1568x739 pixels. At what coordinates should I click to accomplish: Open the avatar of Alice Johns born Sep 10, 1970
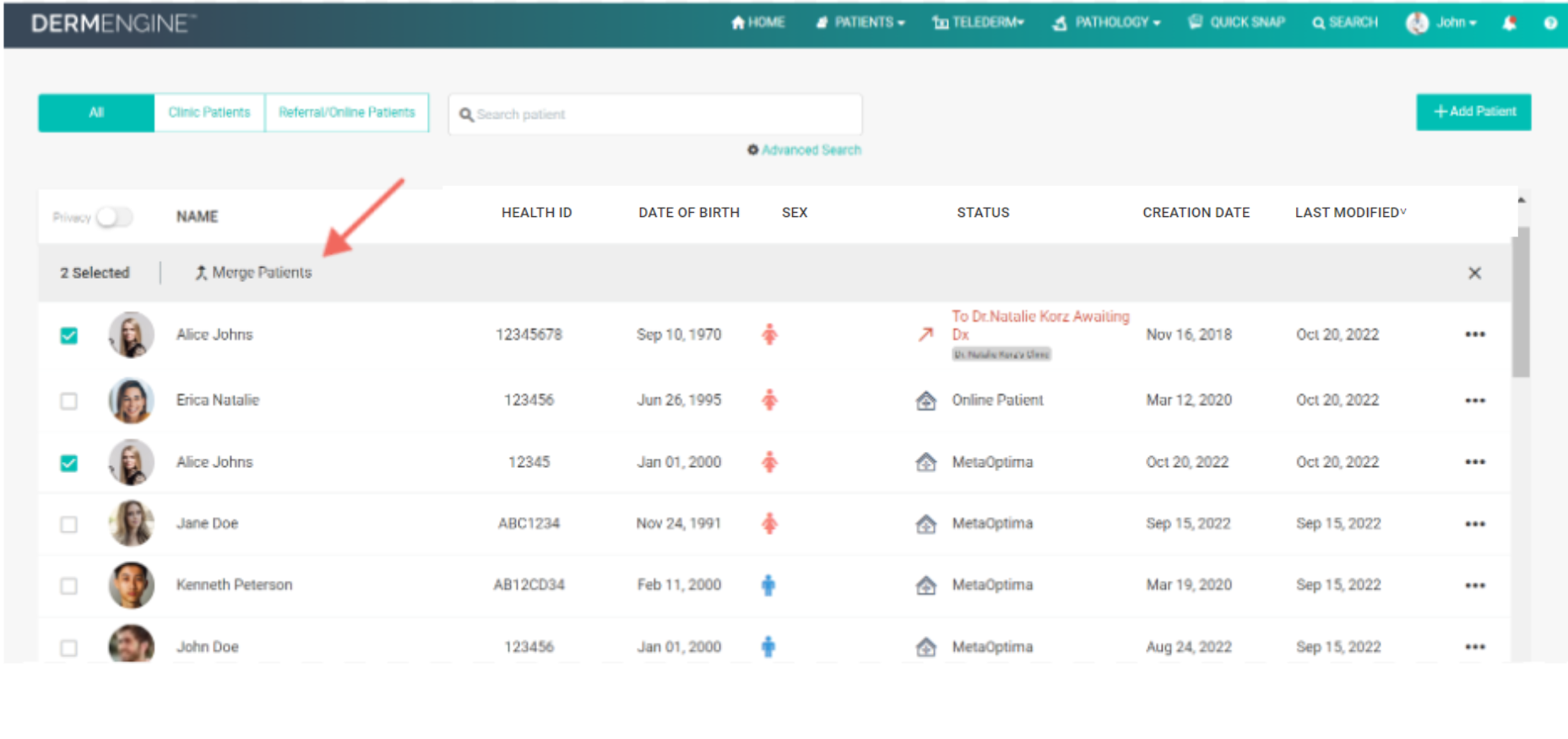point(132,334)
